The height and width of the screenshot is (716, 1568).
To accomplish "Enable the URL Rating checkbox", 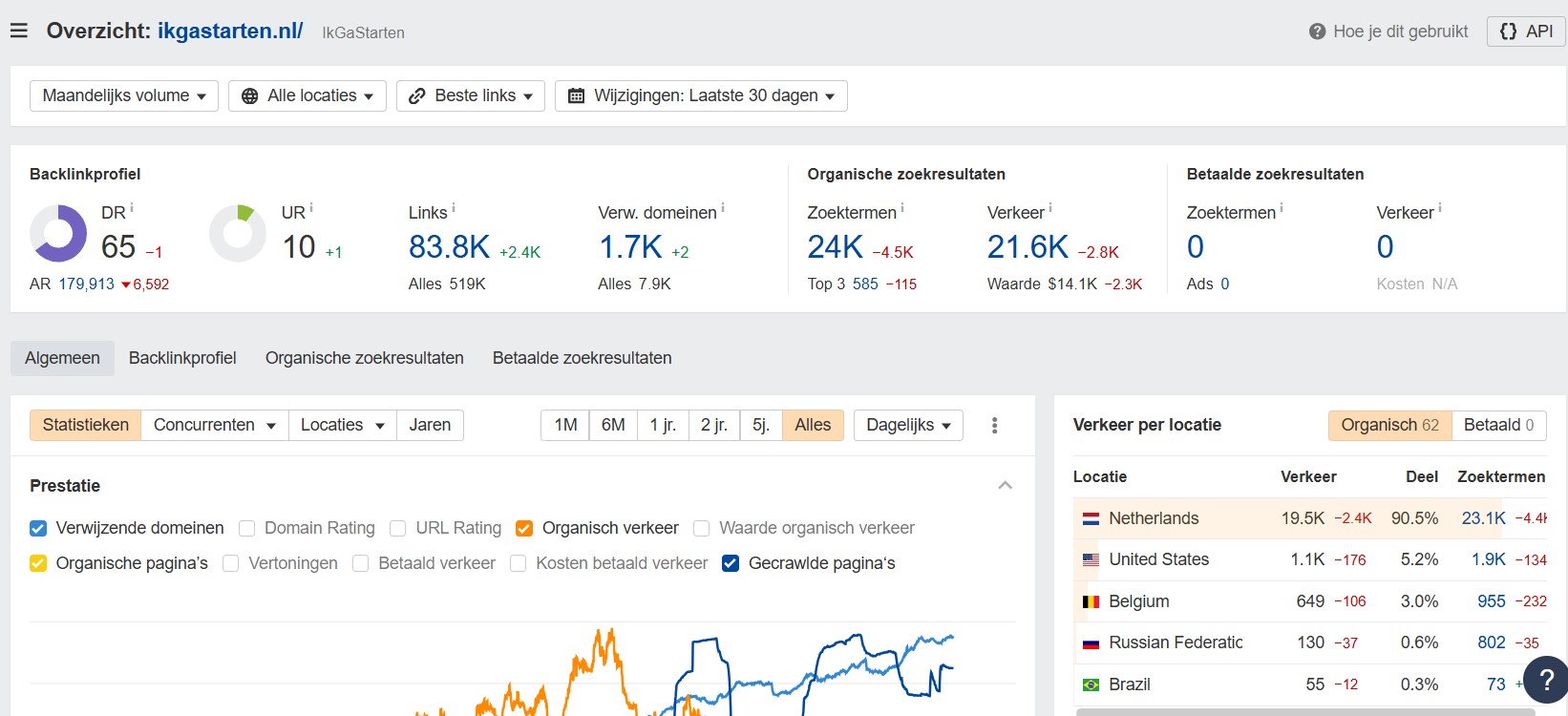I will pos(398,528).
